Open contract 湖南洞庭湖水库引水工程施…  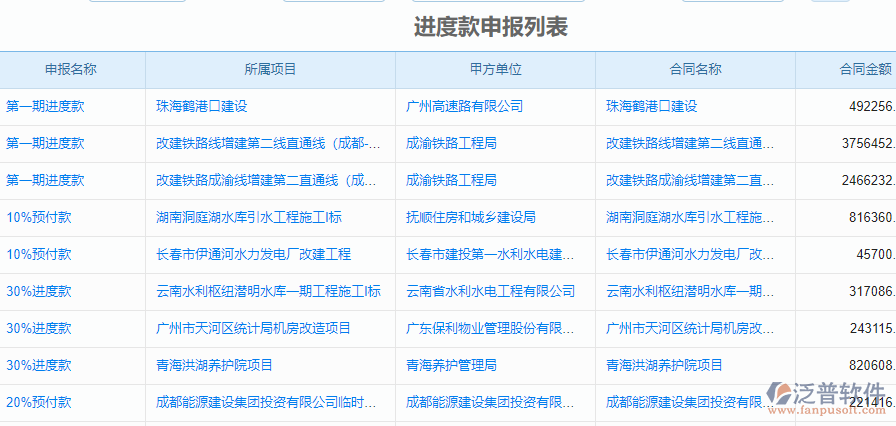point(690,218)
